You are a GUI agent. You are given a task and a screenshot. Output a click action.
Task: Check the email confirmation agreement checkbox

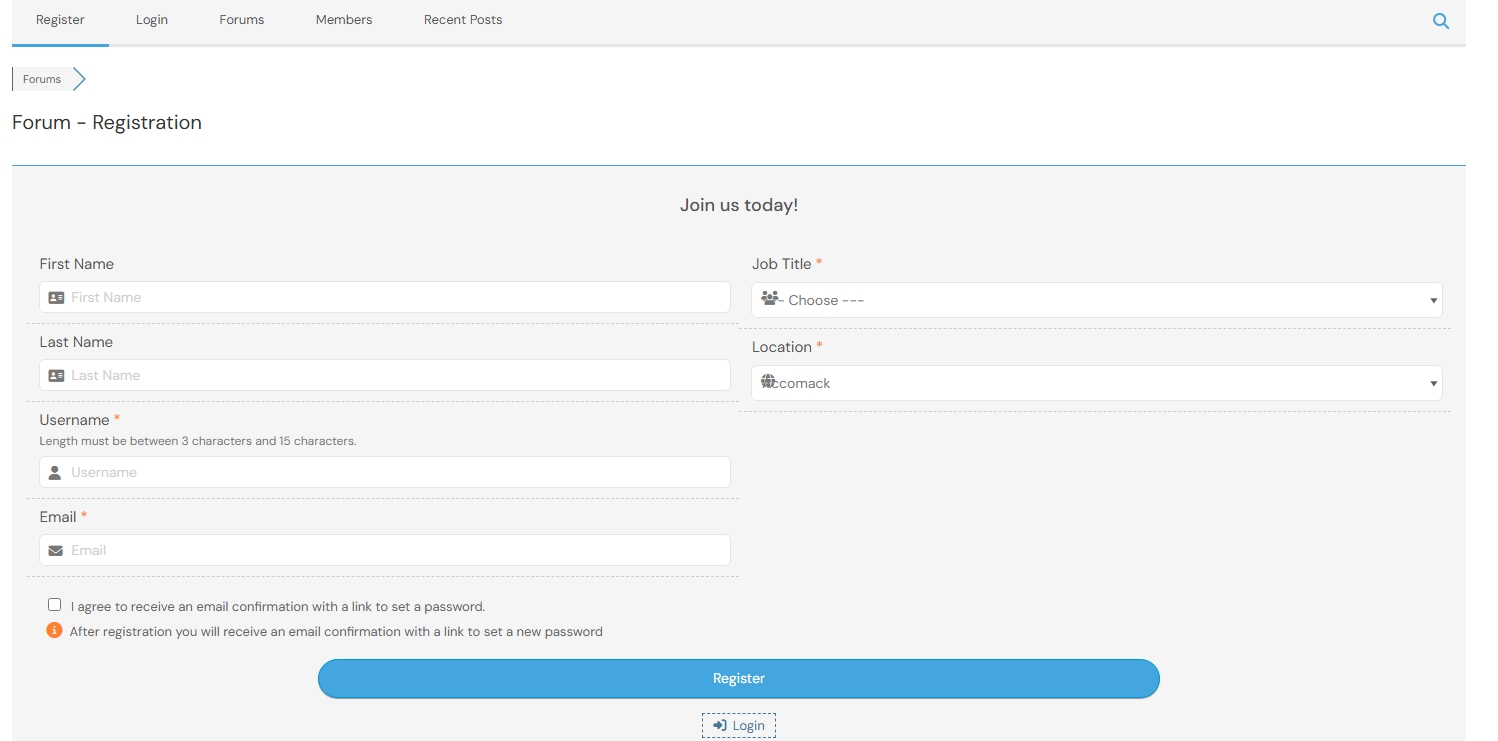tap(55, 605)
